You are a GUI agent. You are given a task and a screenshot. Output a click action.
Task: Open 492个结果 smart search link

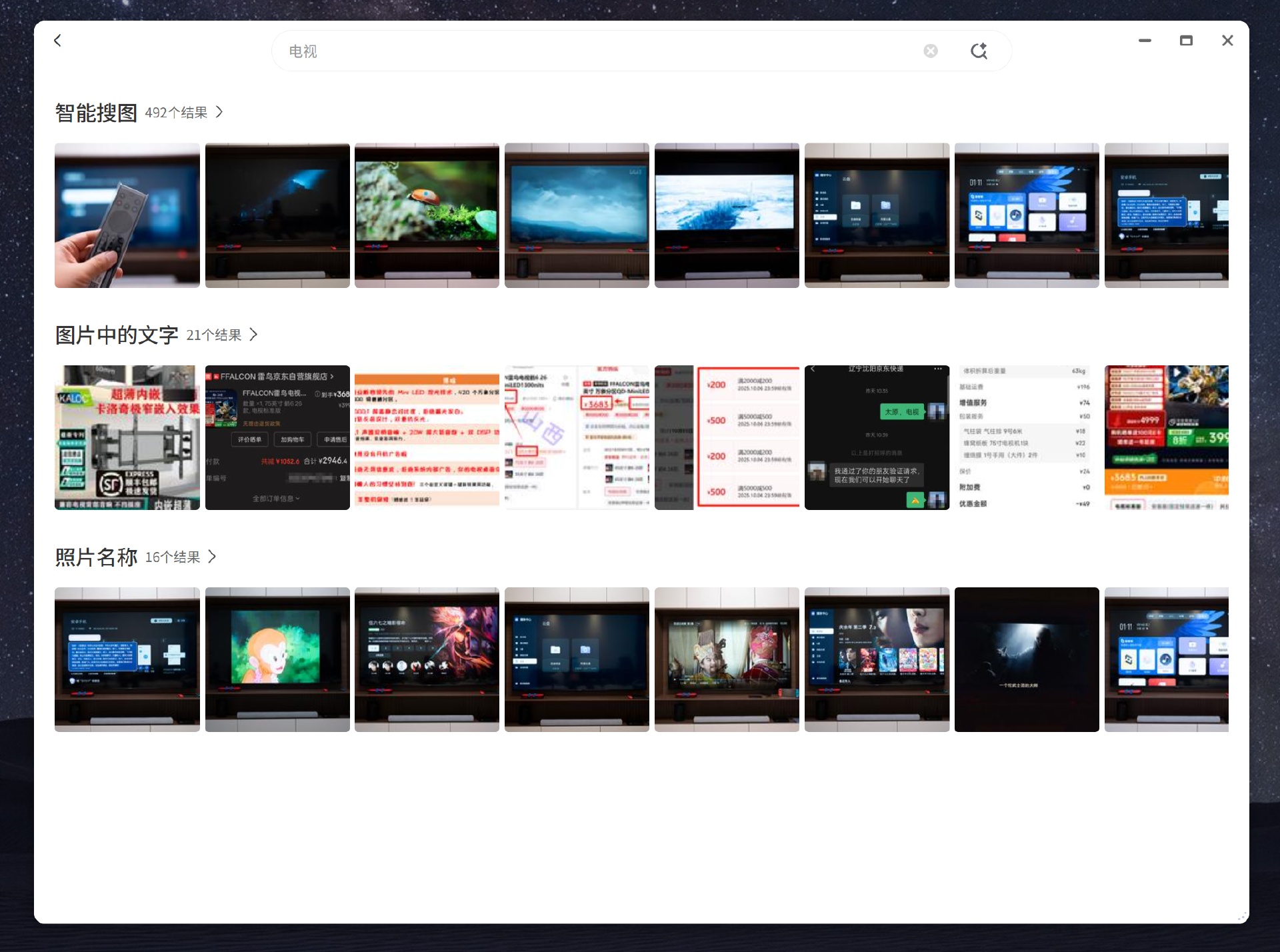[176, 113]
